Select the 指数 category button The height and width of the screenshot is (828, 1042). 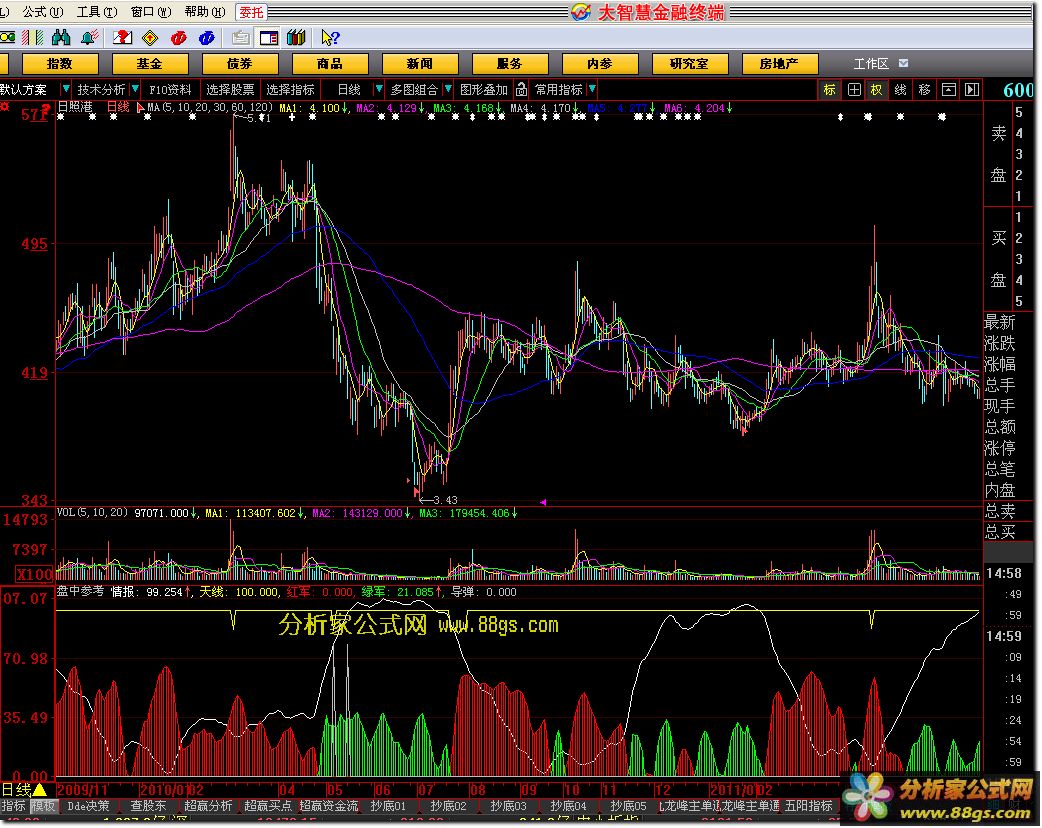click(x=60, y=64)
